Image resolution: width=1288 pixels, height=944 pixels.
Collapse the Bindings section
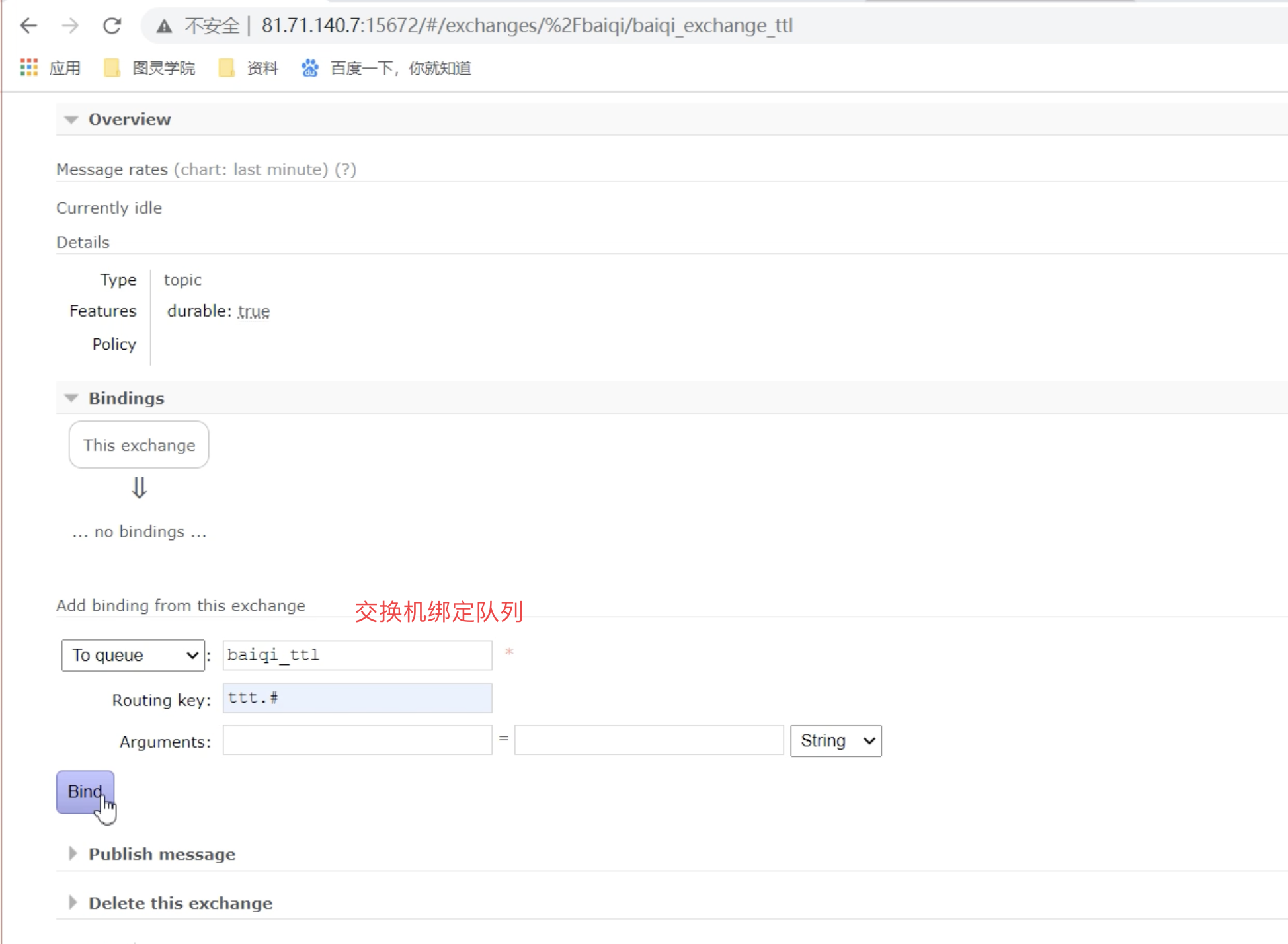[71, 397]
